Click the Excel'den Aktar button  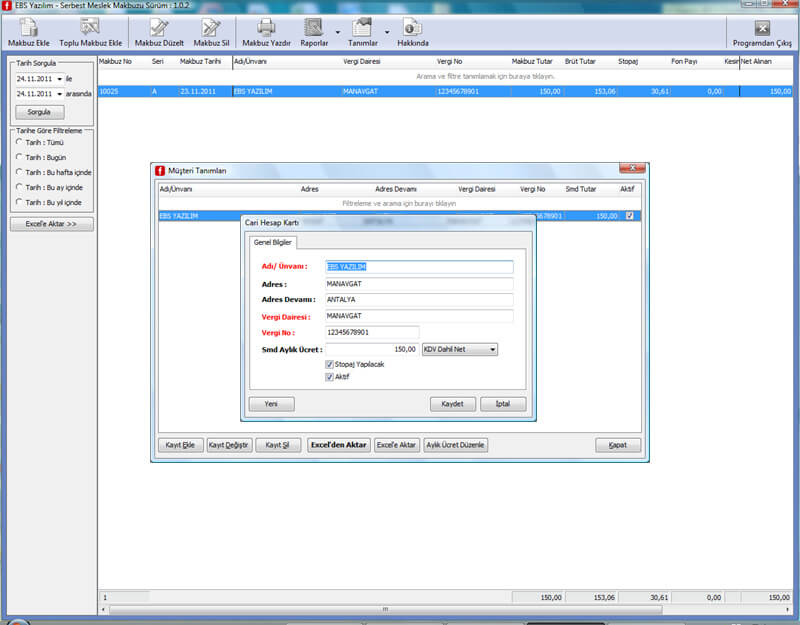pos(338,445)
